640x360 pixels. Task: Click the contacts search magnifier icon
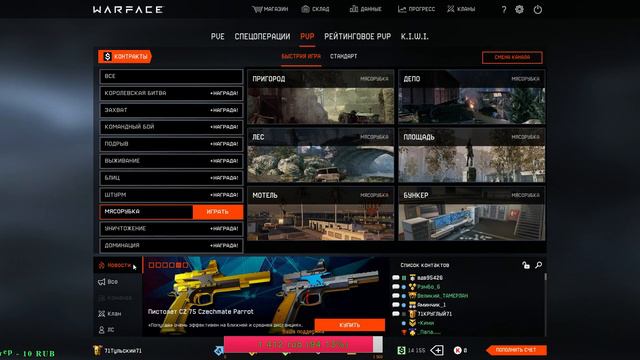pyautogui.click(x=539, y=265)
